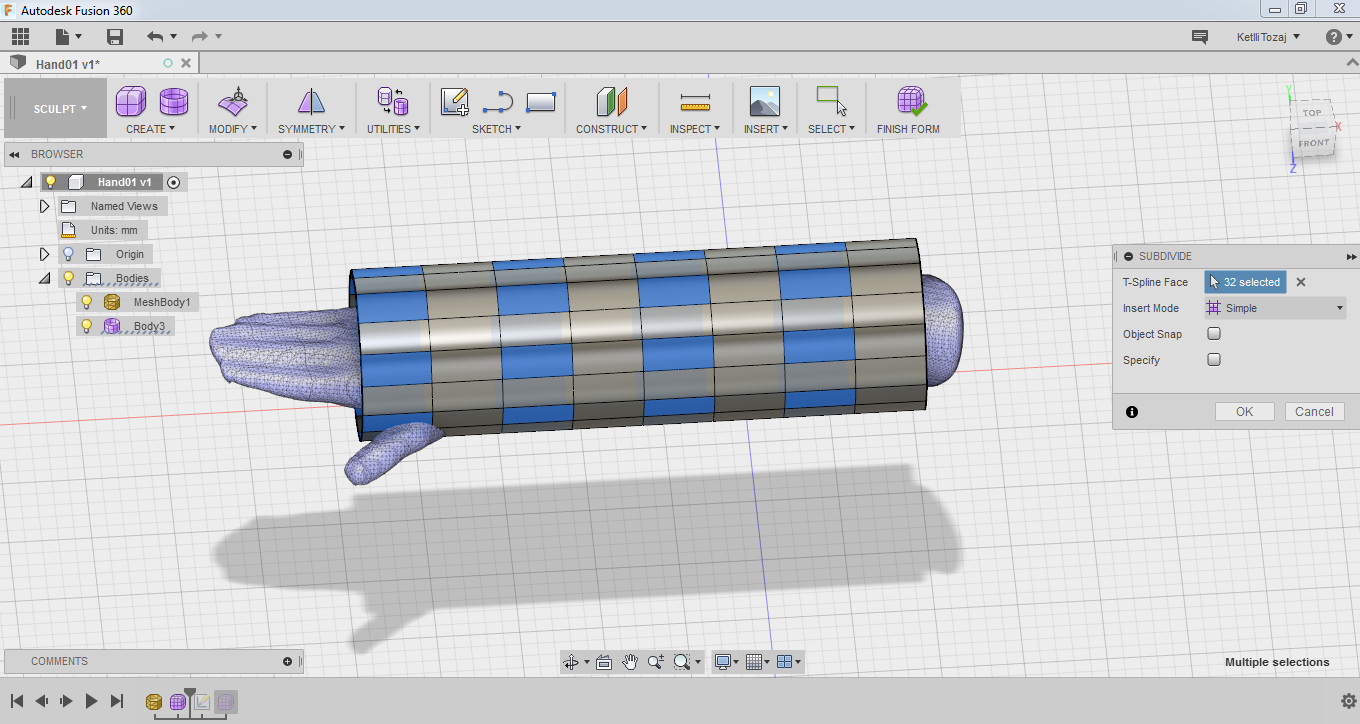Viewport: 1360px width, 724px height.
Task: Clear the 32 selected T-Spline faces
Action: coord(1301,282)
